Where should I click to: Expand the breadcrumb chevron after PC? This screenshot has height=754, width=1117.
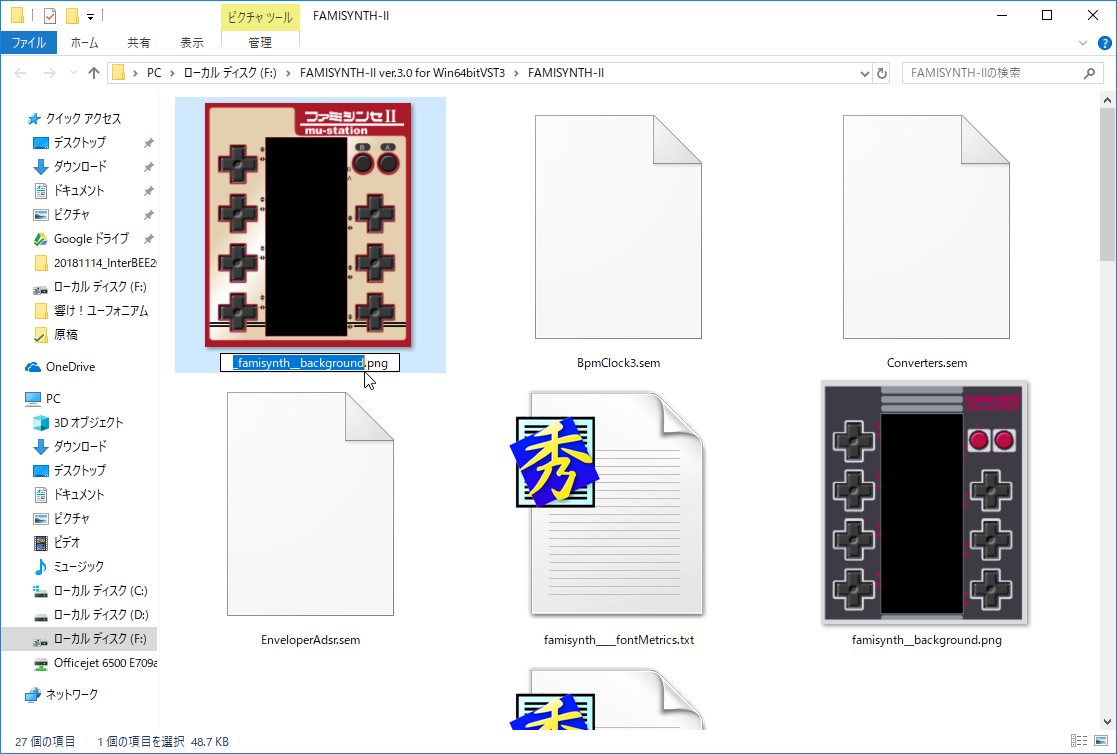172,73
